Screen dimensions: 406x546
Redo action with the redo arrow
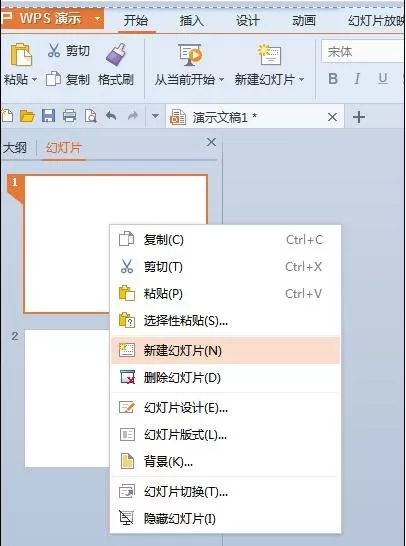(x=133, y=115)
